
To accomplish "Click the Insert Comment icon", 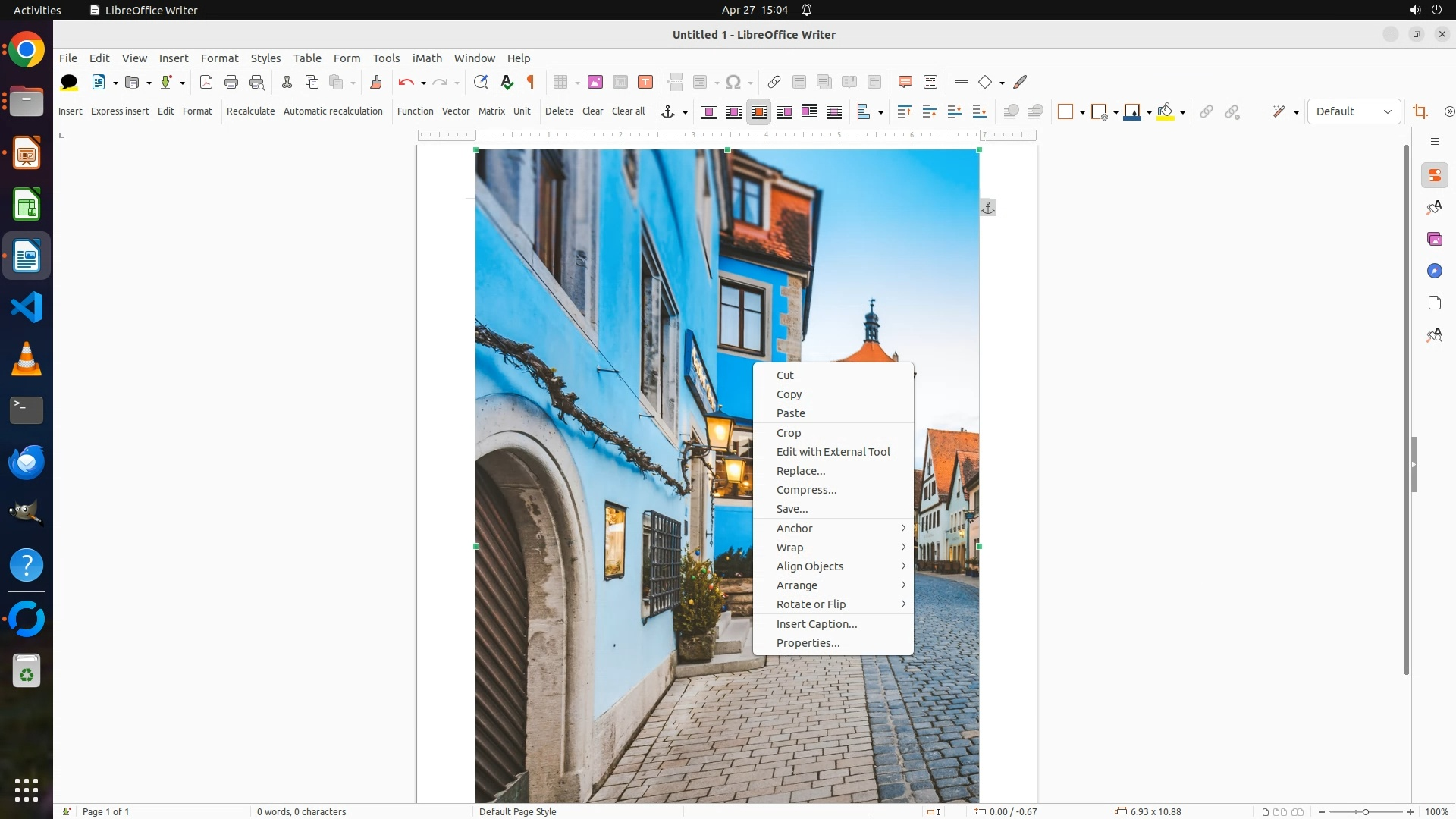I will pyautogui.click(x=905, y=82).
